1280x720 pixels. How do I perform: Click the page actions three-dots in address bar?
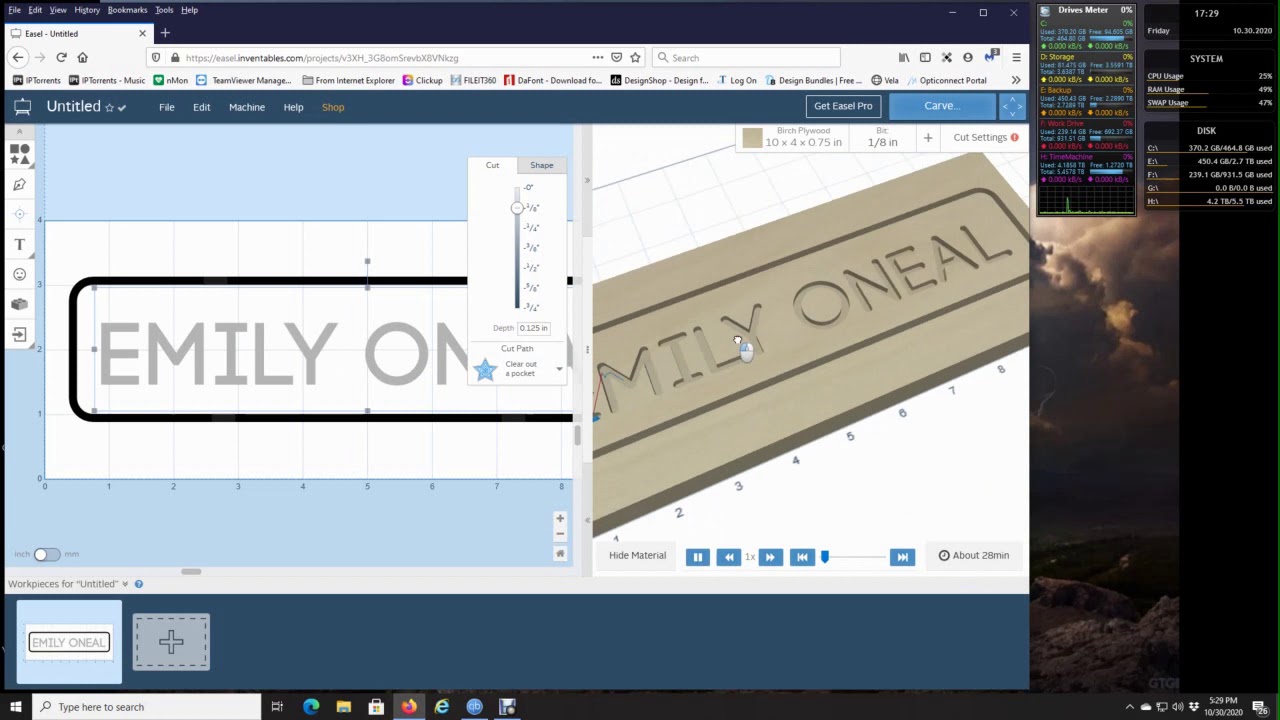tap(598, 58)
